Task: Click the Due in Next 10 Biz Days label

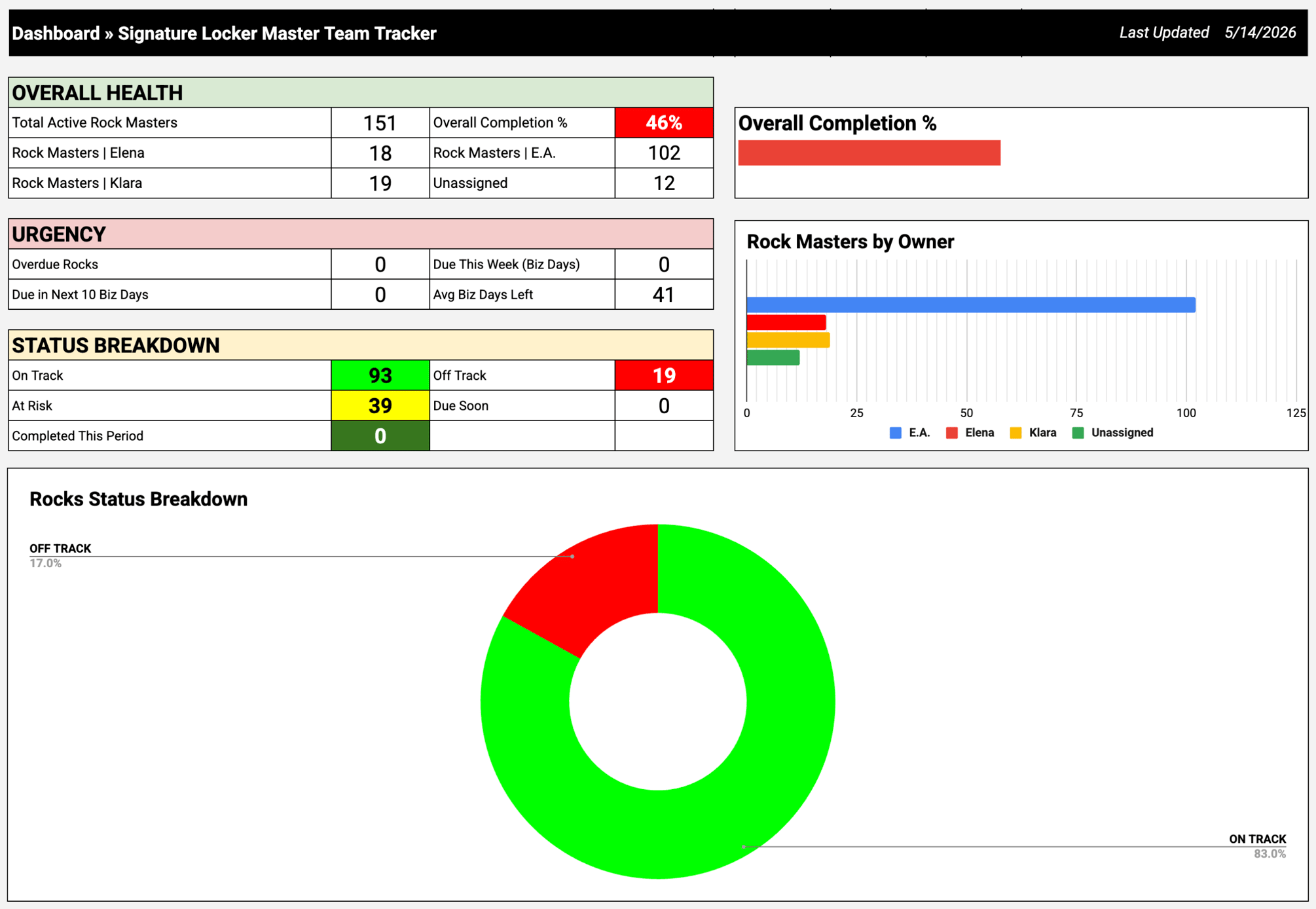Action: [x=80, y=294]
